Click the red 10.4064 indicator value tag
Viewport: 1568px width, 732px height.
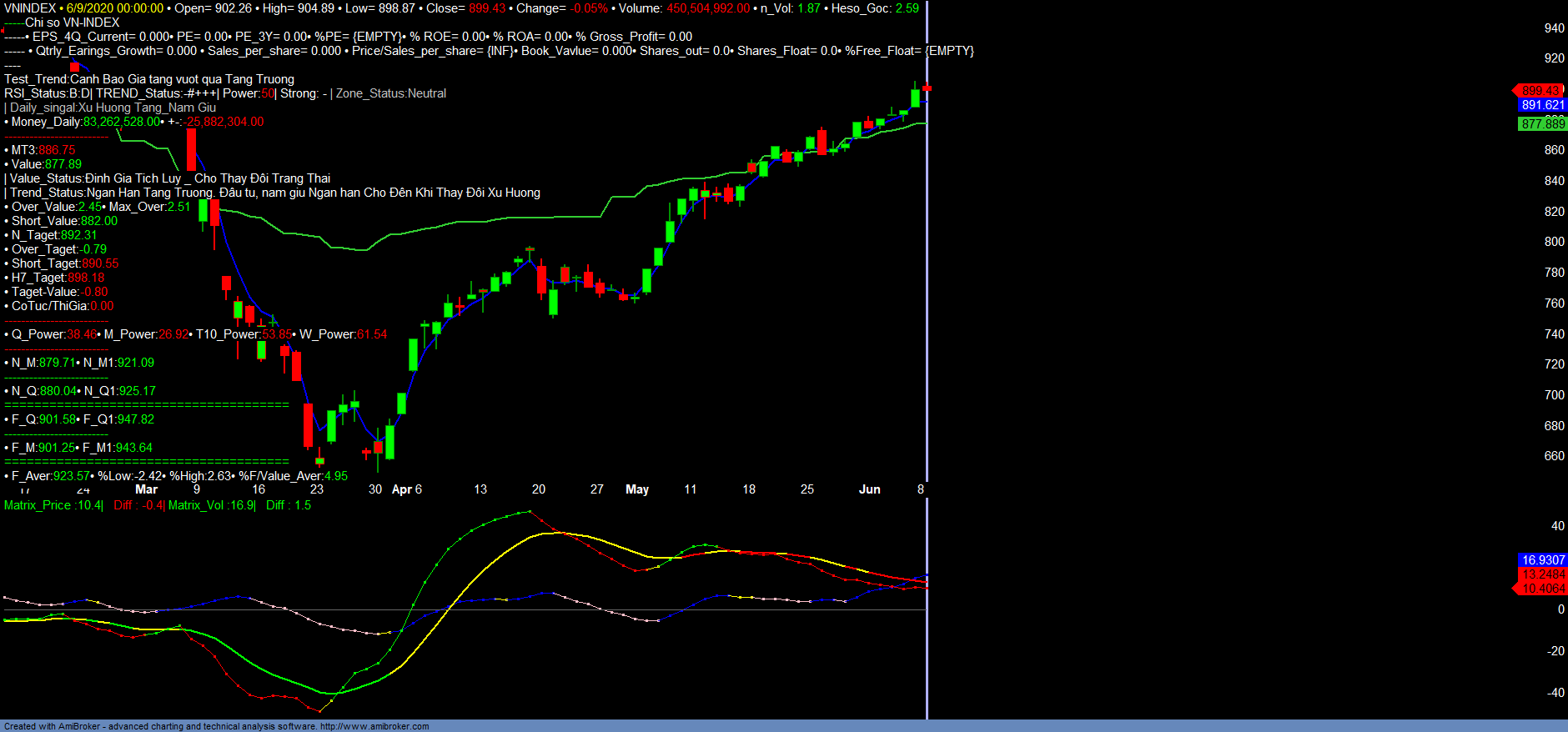pos(1542,589)
